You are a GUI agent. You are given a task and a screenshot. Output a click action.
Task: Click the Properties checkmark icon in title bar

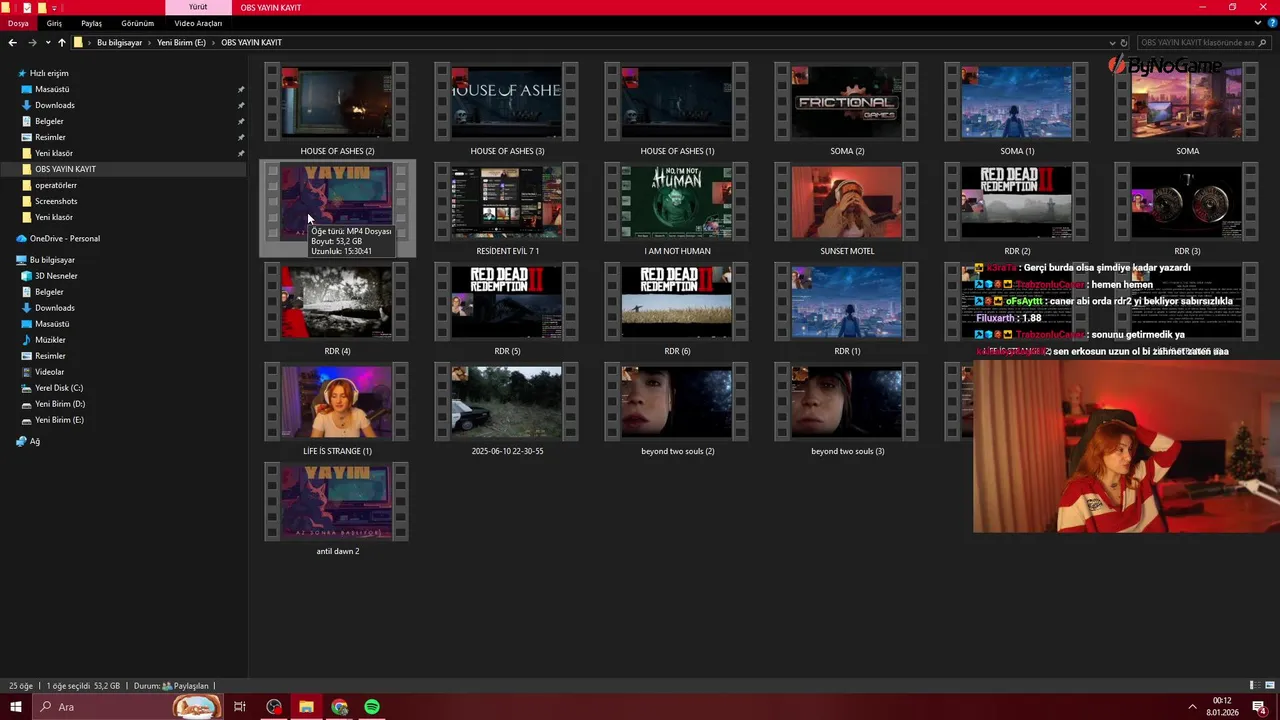pyautogui.click(x=27, y=7)
